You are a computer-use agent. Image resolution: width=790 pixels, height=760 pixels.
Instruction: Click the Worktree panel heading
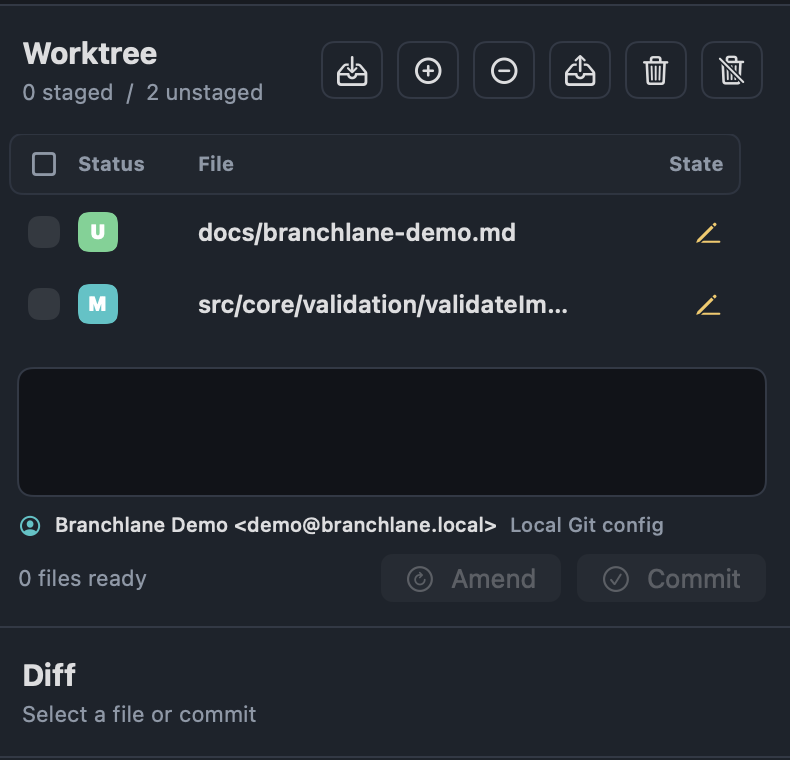tap(90, 53)
